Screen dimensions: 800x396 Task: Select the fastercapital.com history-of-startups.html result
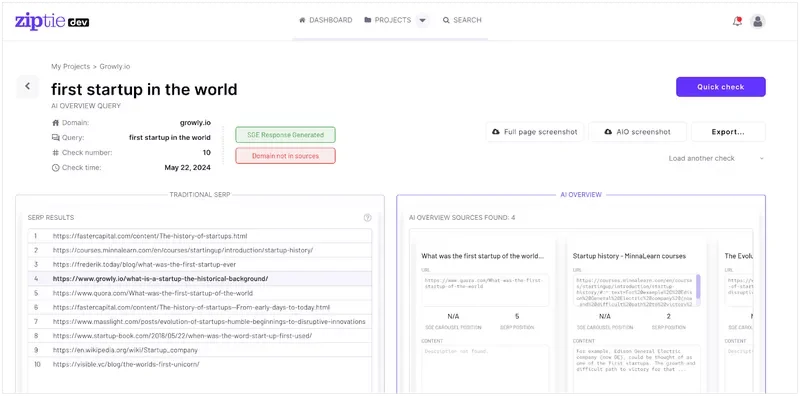[x=200, y=236]
